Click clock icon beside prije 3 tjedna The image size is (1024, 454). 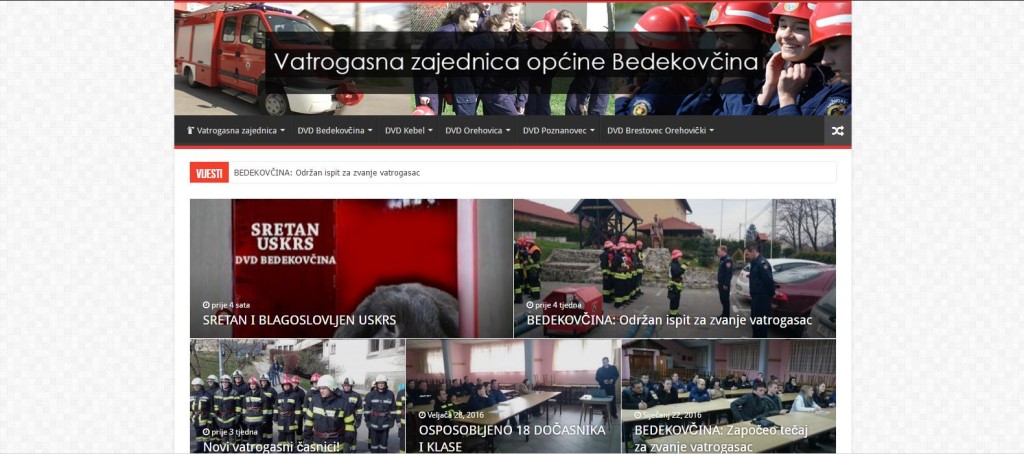[x=206, y=432]
